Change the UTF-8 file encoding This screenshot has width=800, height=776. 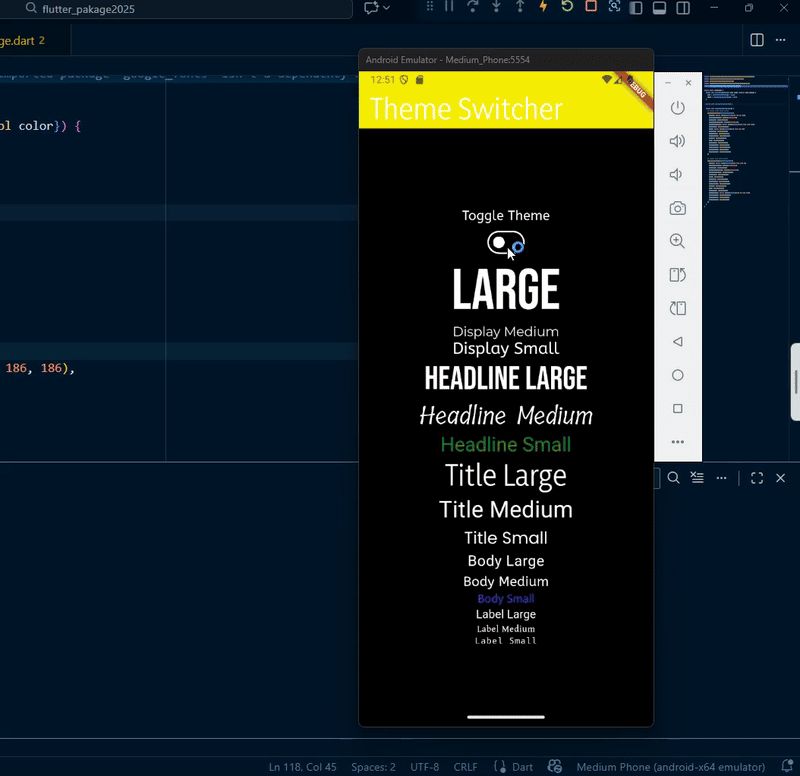click(x=424, y=767)
